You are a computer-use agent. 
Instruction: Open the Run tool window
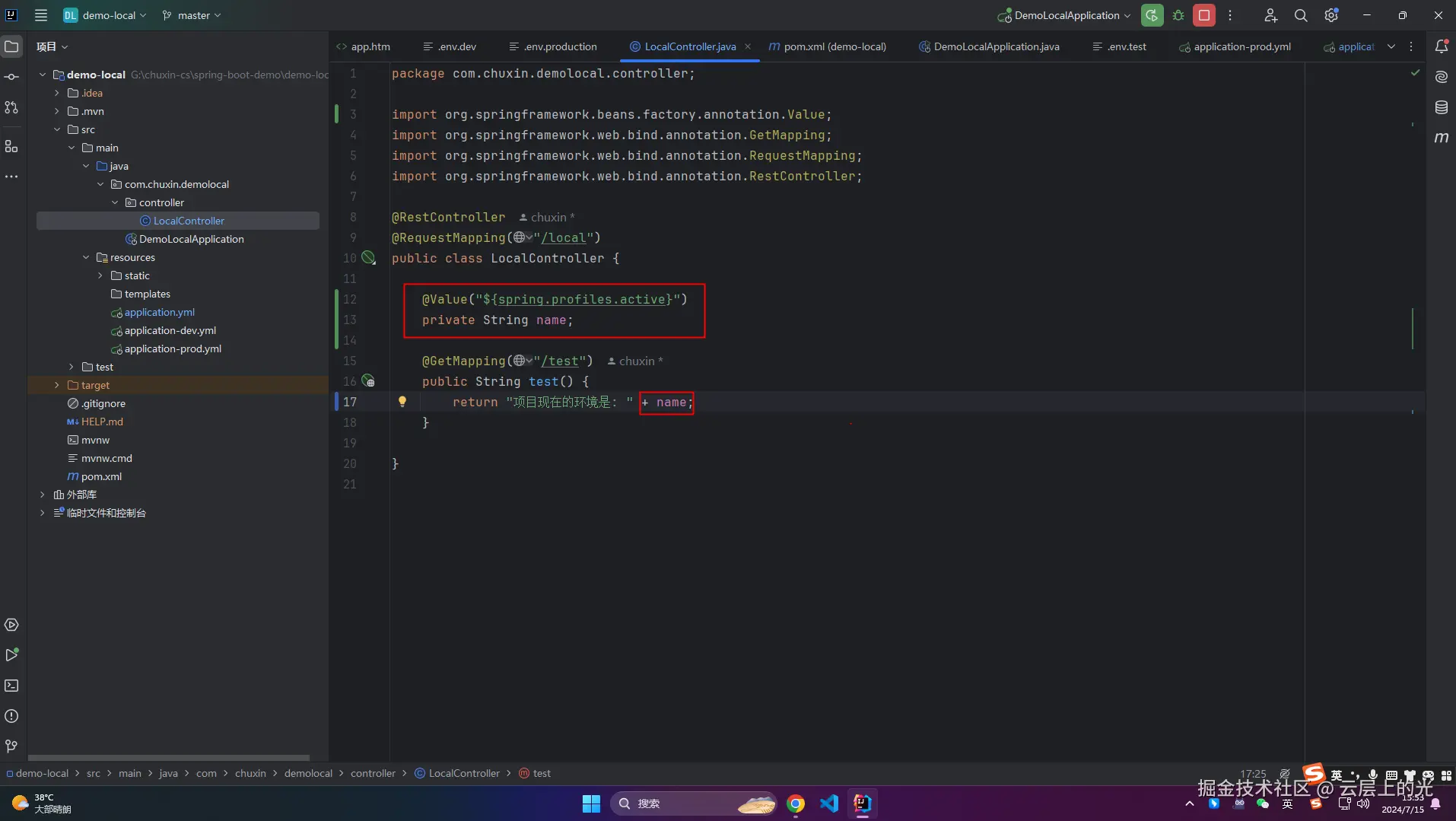click(x=11, y=655)
